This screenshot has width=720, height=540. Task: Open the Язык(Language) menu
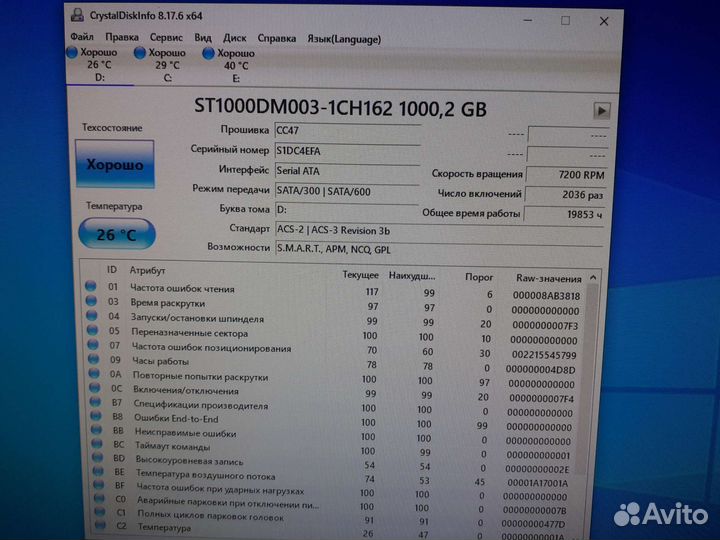click(344, 39)
